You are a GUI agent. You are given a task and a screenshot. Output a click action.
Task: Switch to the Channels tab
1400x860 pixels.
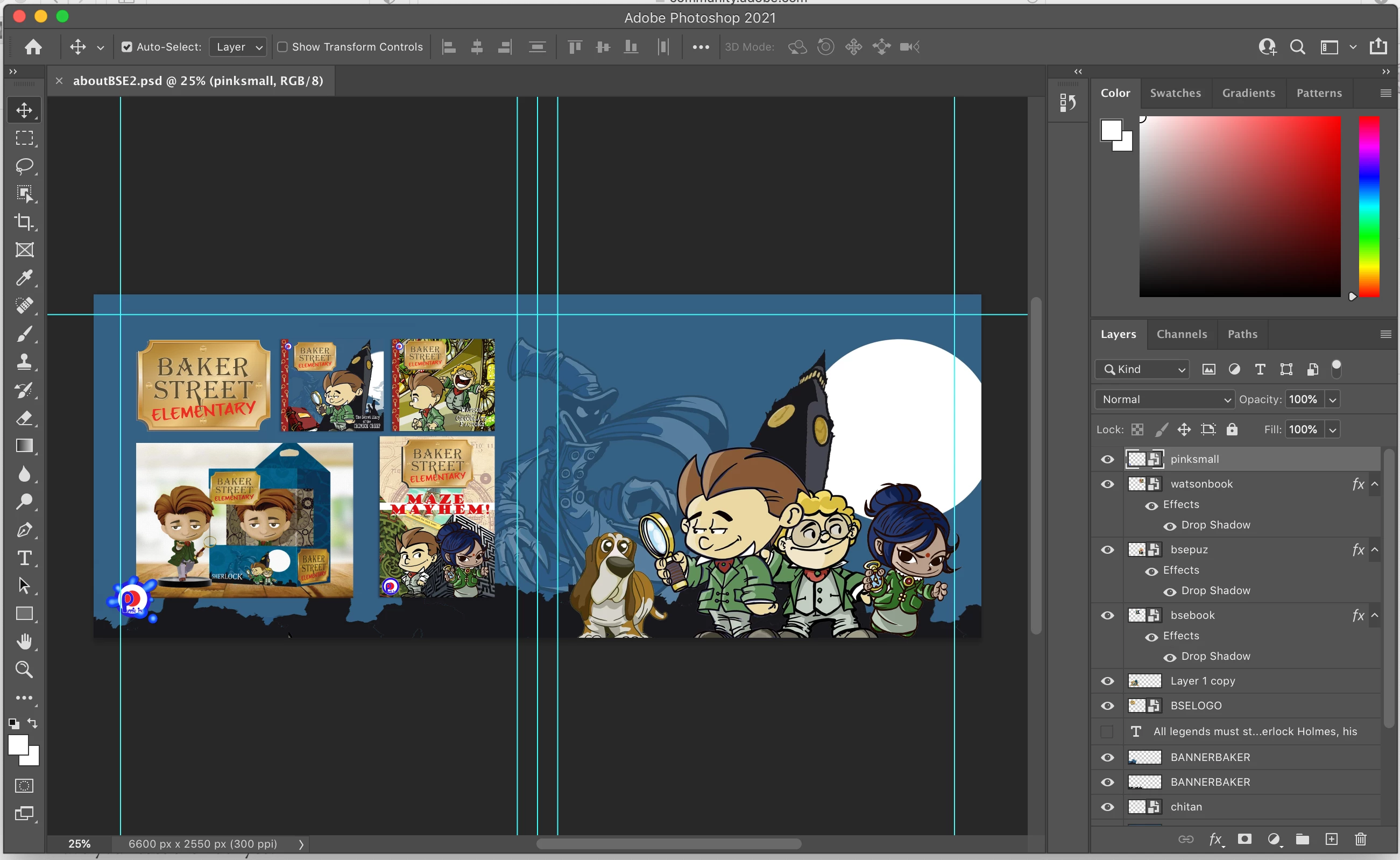click(x=1181, y=334)
